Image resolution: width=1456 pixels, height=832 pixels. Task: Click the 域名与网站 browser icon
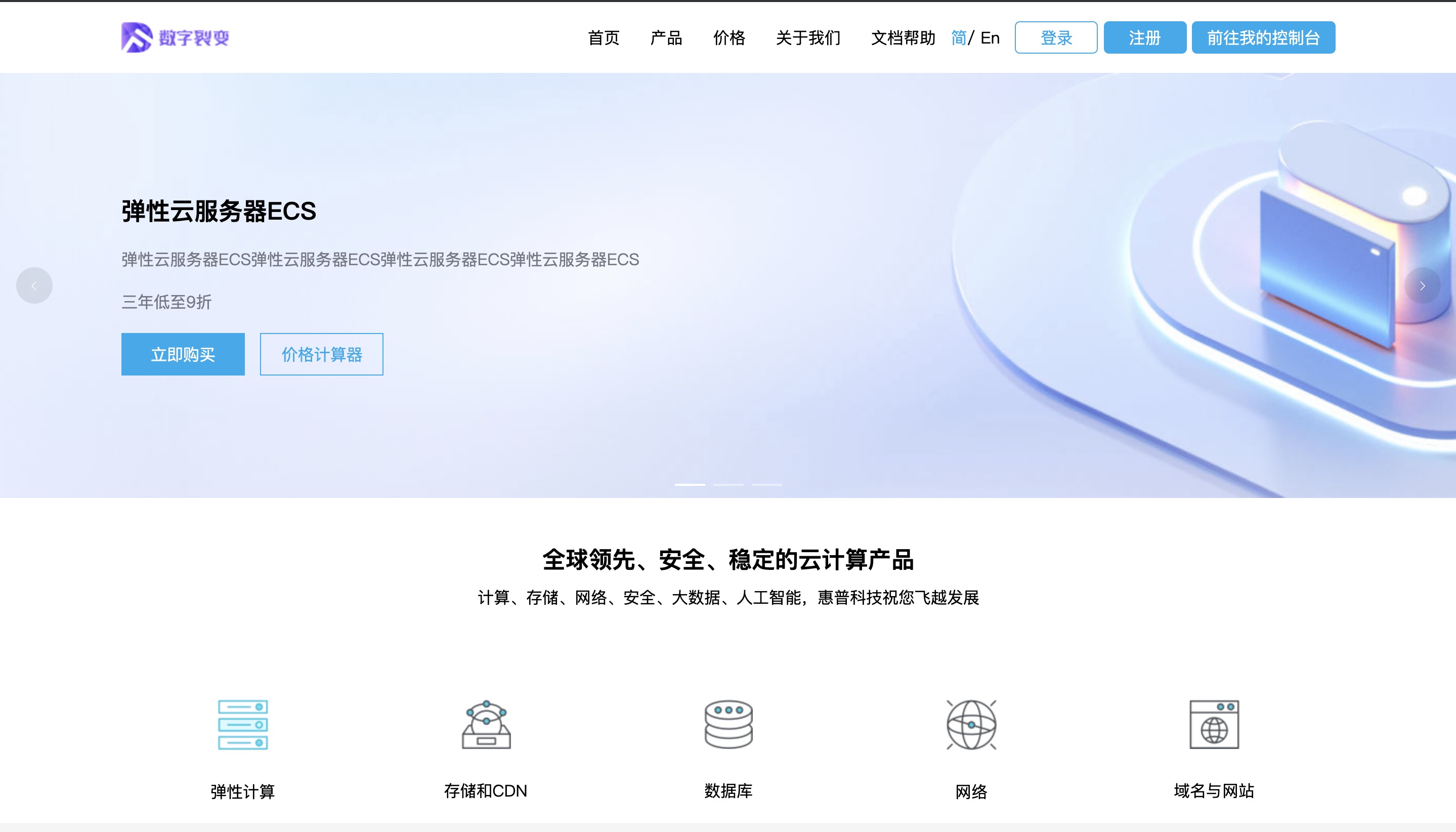1214,725
